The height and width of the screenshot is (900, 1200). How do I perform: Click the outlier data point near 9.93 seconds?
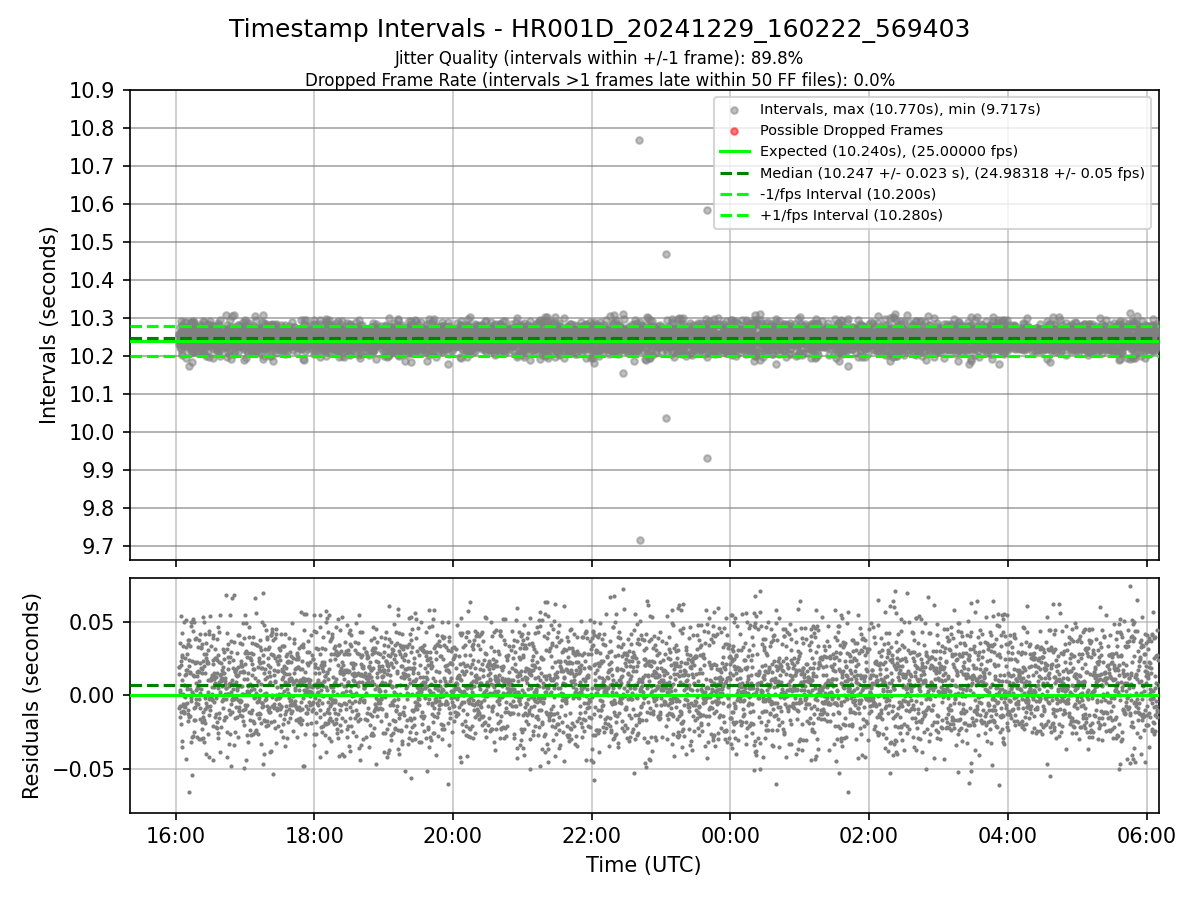point(707,458)
